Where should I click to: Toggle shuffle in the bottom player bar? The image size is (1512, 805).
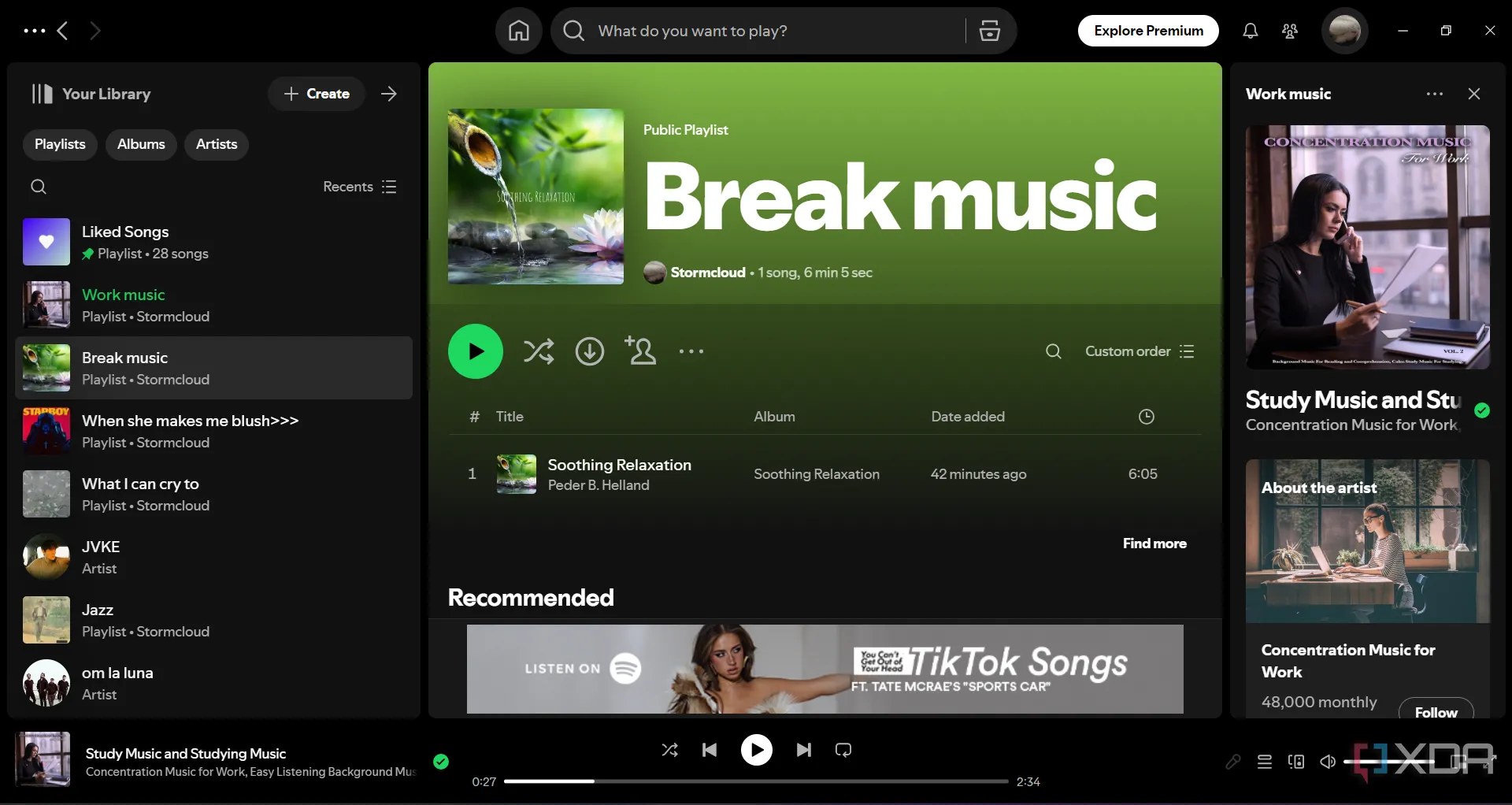point(669,750)
